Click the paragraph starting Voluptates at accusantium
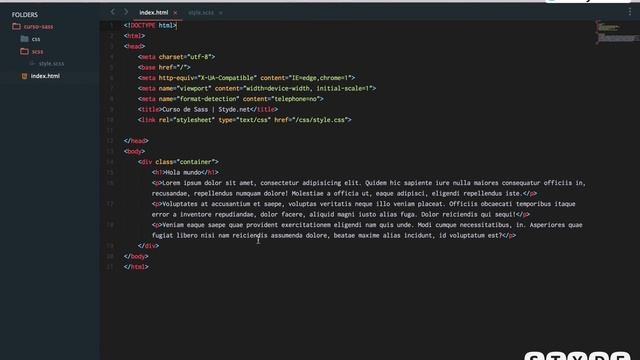 click(x=363, y=209)
